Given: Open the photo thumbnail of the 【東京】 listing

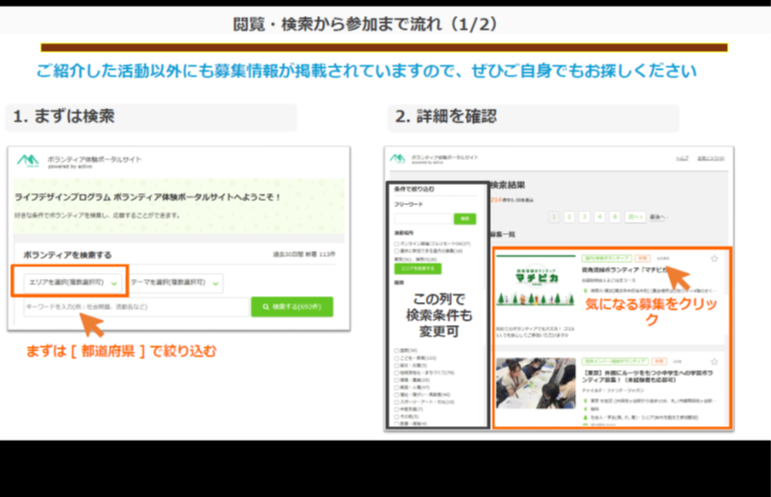Looking at the screenshot, I should (535, 383).
